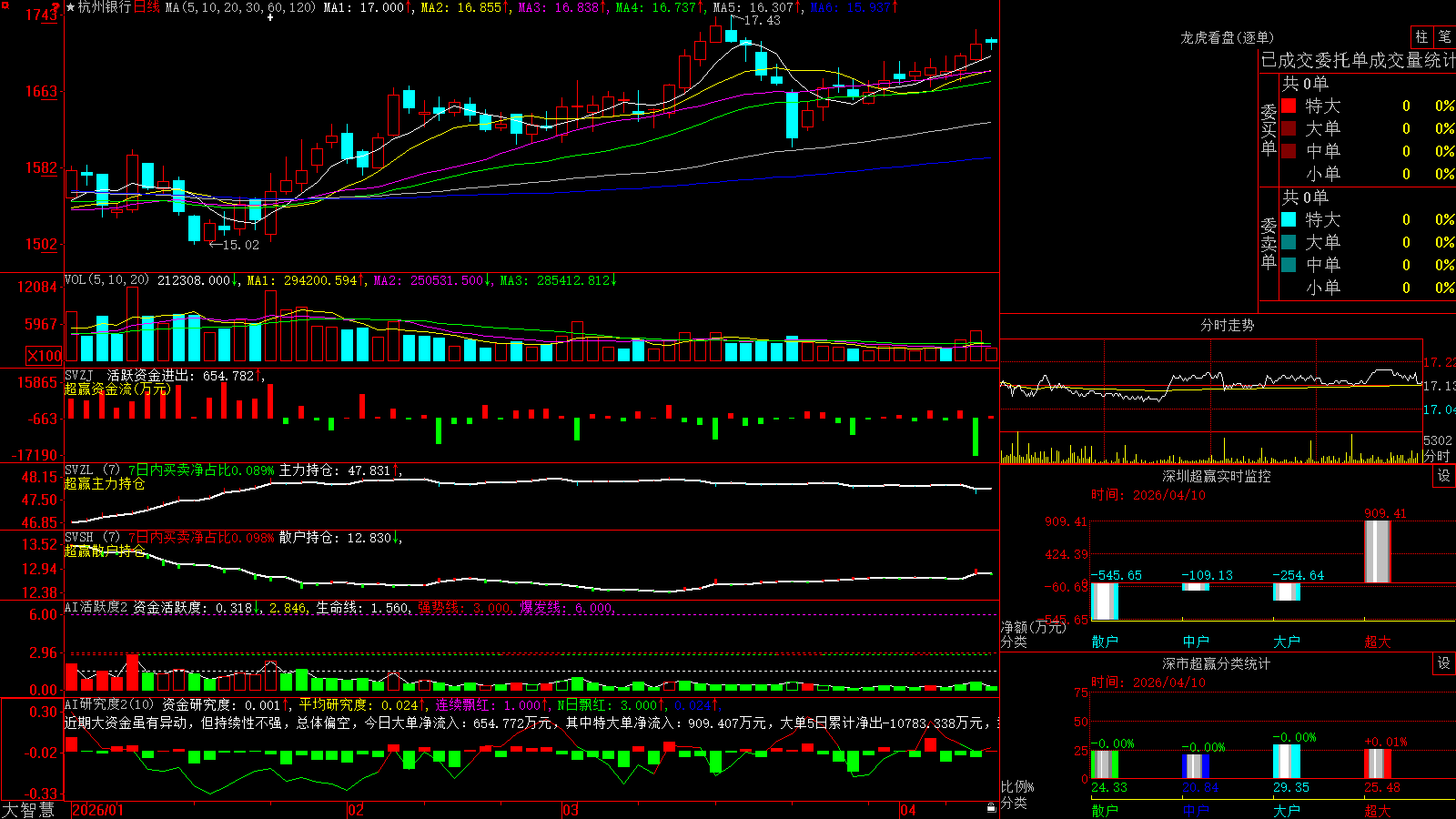Click the SVZJ 活跃资金进出 indicator label
1456x819 pixels.
(129, 376)
